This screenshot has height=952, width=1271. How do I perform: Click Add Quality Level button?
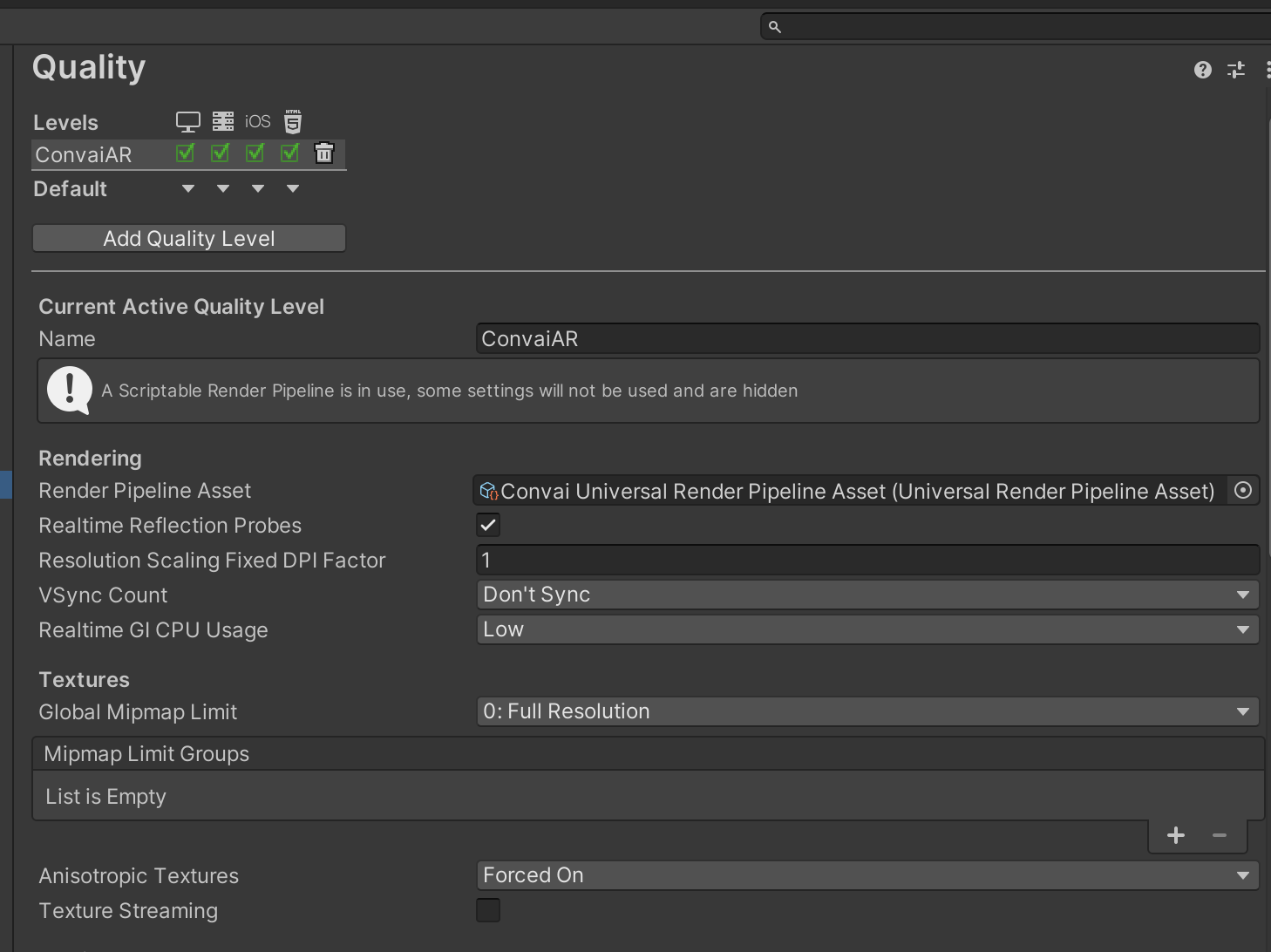(x=189, y=238)
